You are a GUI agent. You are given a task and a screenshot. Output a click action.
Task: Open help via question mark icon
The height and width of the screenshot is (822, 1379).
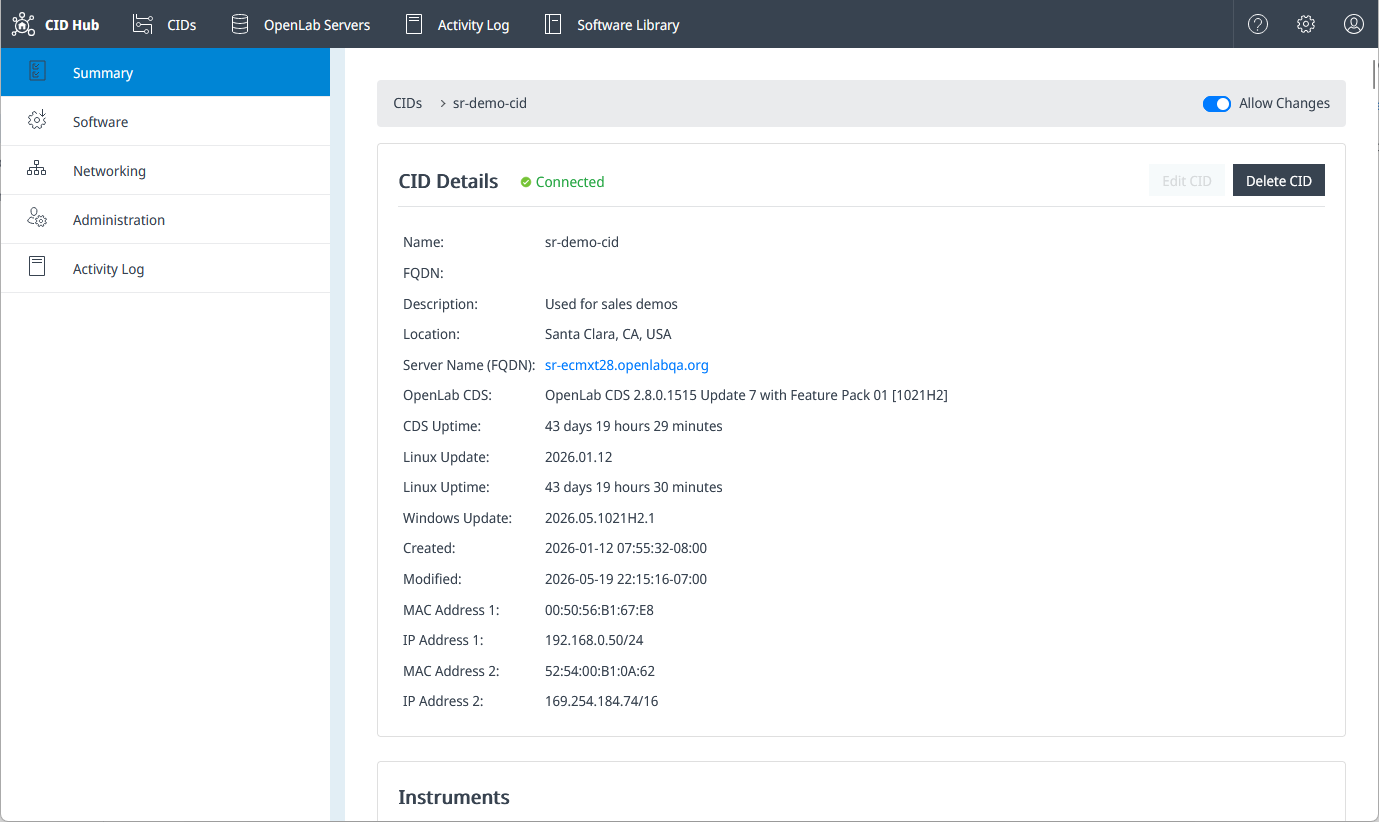(x=1258, y=24)
